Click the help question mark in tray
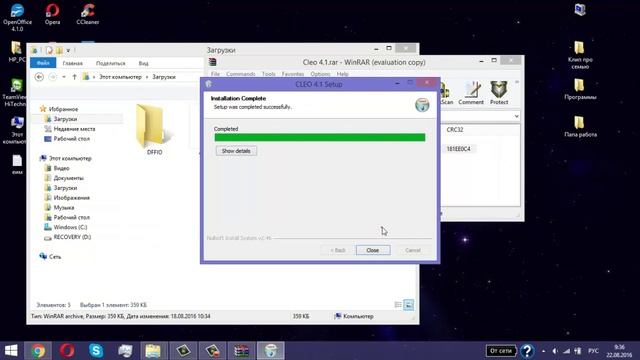640x360 pixels. coord(527,351)
